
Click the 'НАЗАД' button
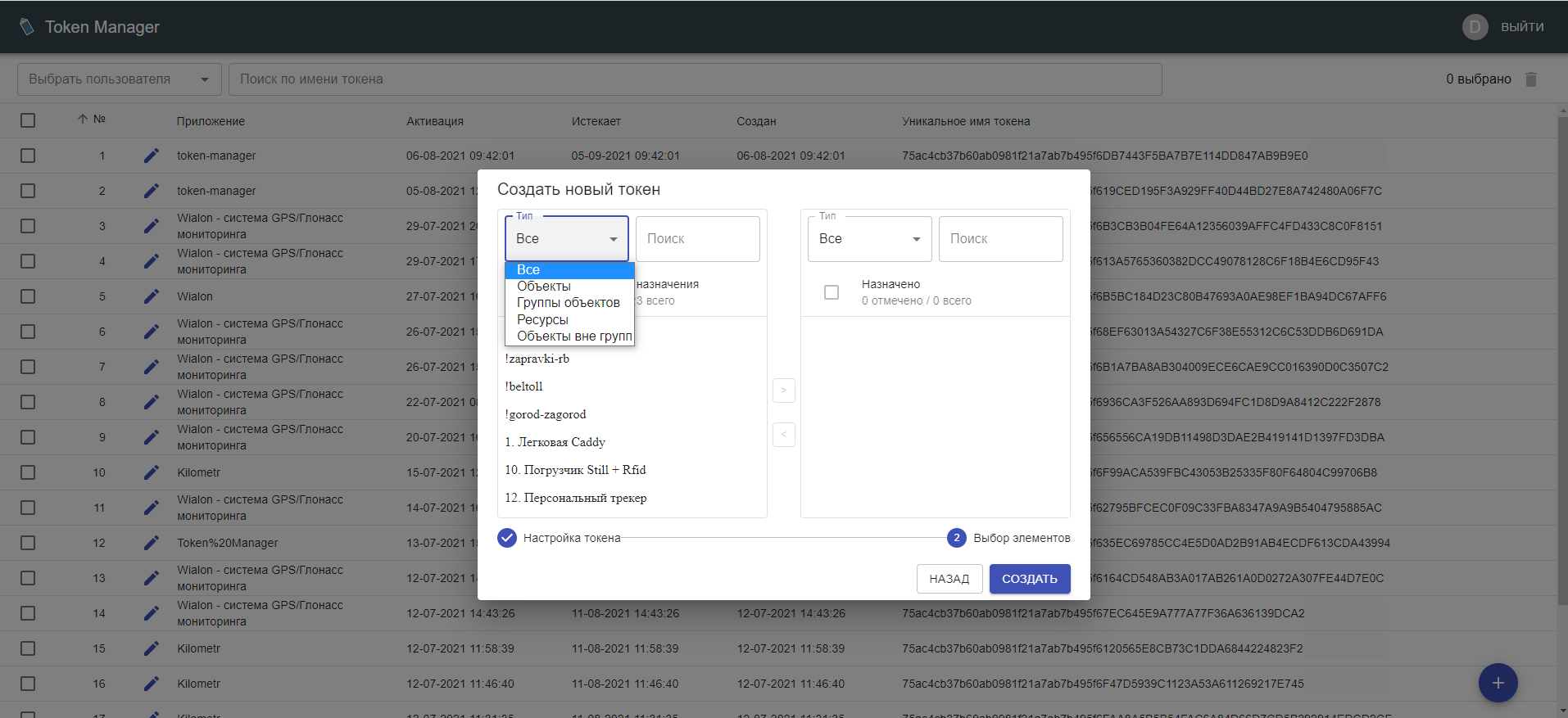[949, 579]
